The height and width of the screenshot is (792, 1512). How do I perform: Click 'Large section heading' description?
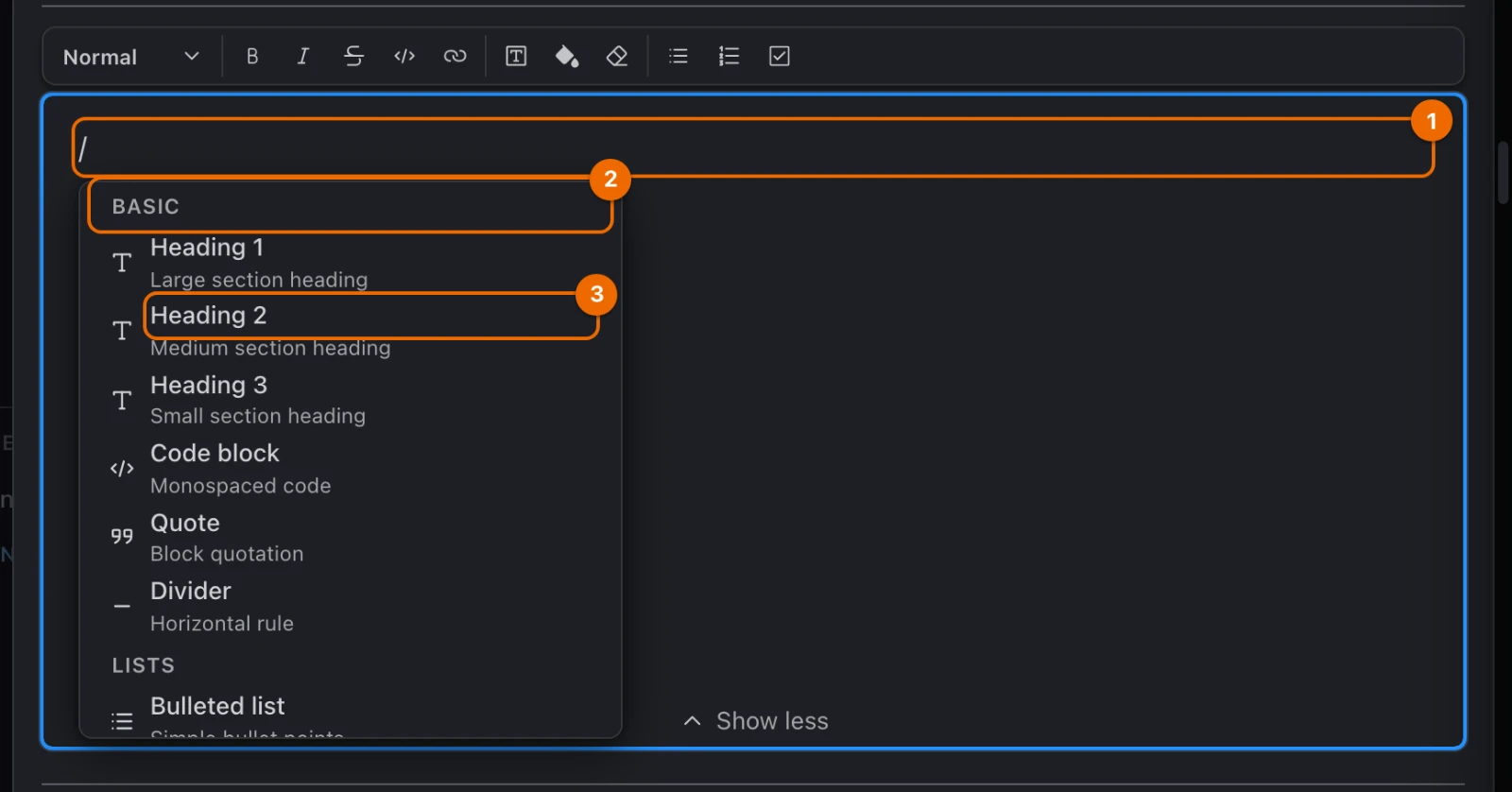(259, 280)
